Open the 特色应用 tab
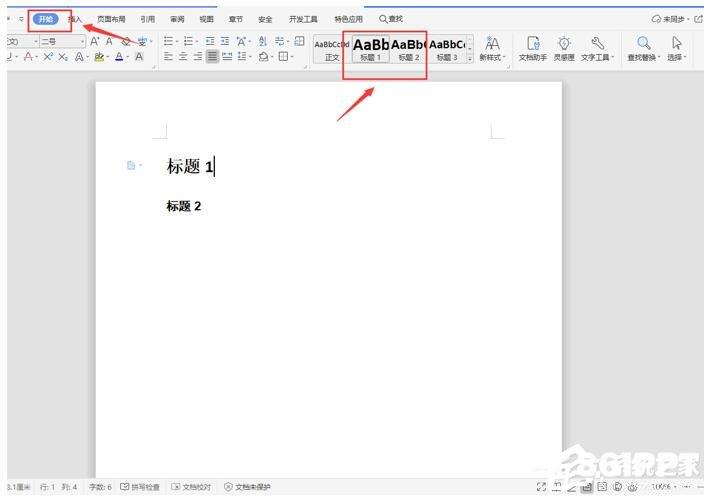 (x=348, y=19)
